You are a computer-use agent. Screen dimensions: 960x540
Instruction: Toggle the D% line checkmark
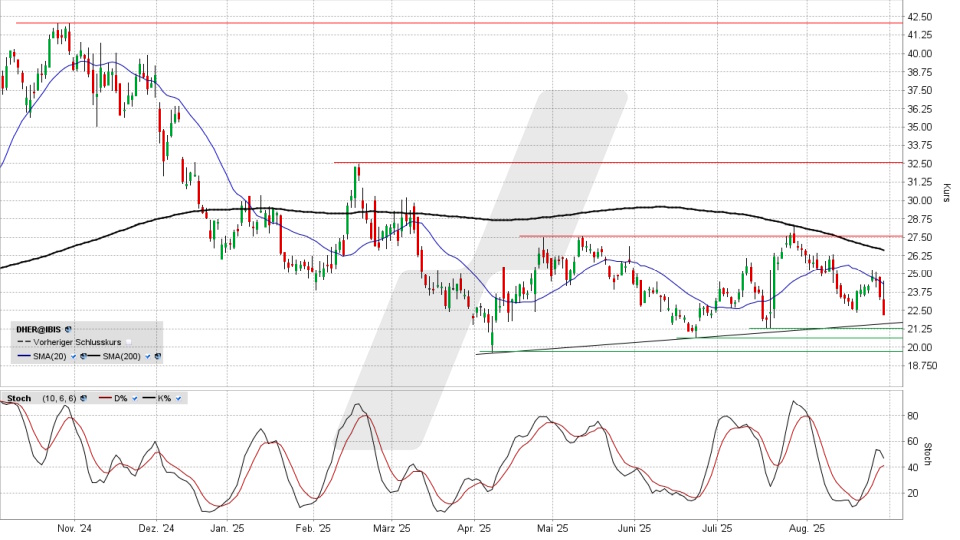pyautogui.click(x=135, y=398)
